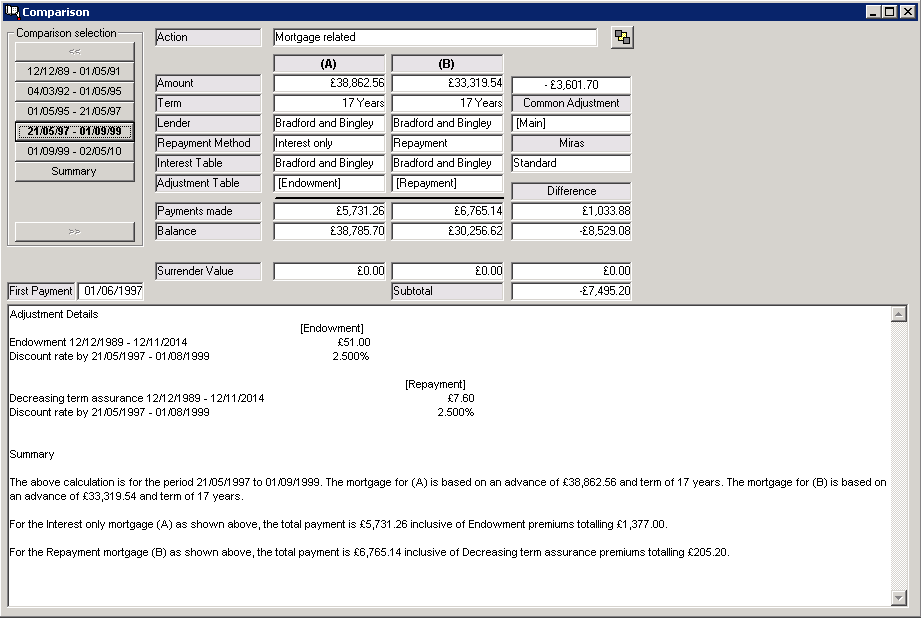Viewport: 921px width, 618px height.
Task: Click the common adjustment value - £3,601.70
Action: pos(571,85)
